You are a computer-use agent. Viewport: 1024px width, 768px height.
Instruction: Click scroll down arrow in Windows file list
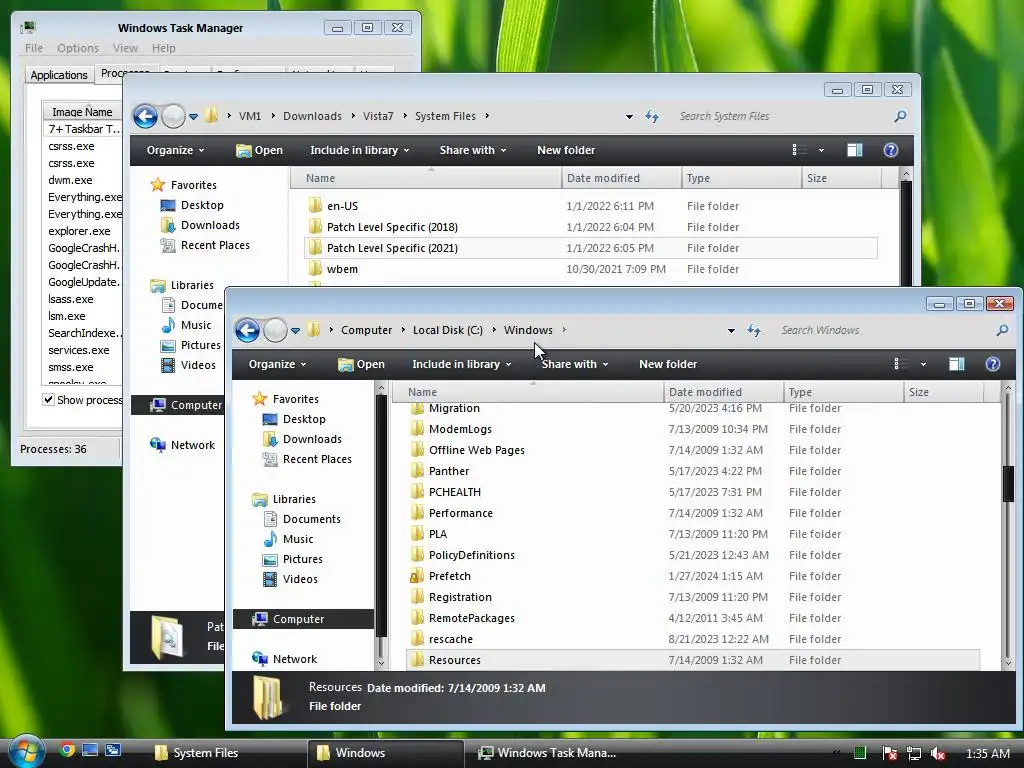click(1008, 664)
